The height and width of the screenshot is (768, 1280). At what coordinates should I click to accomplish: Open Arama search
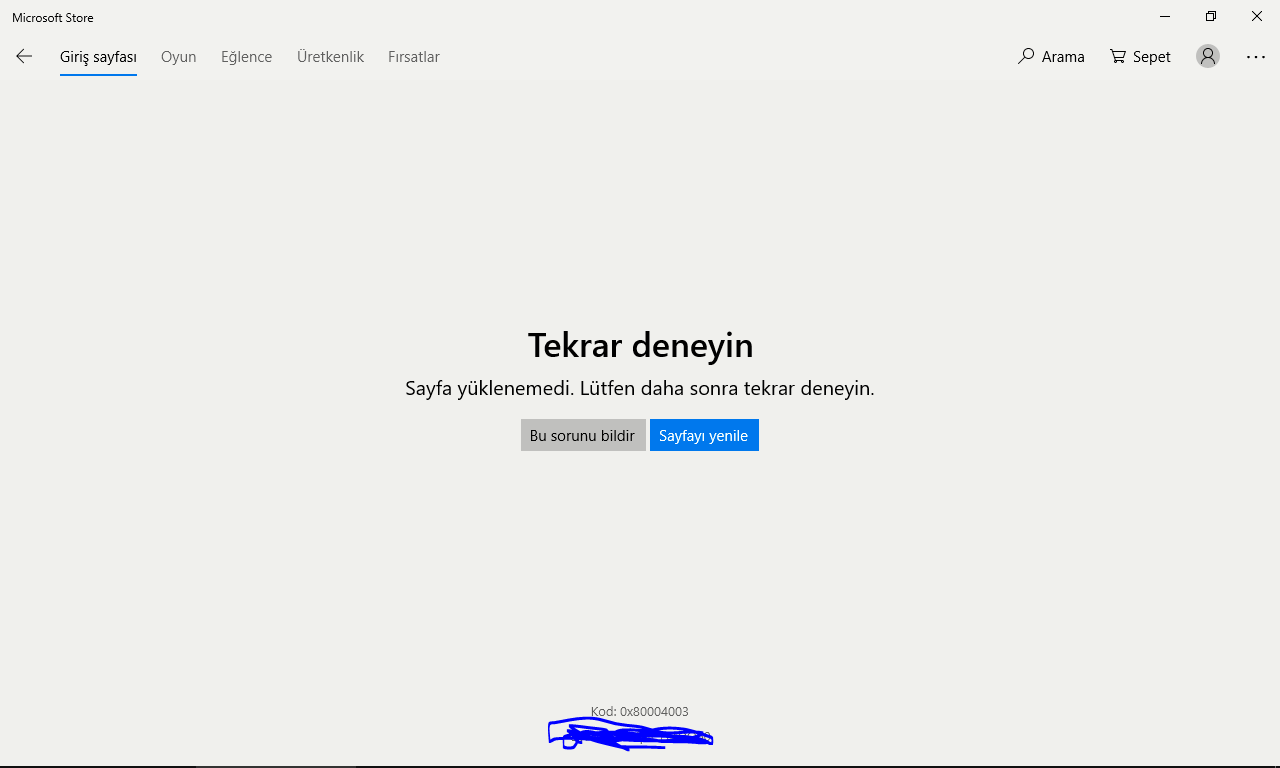1051,57
